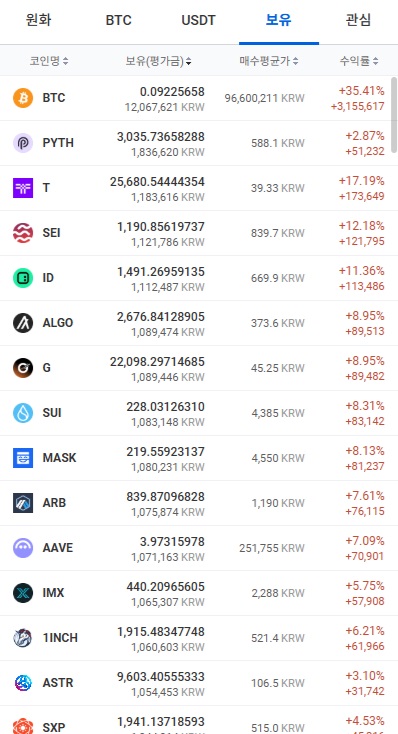The image size is (398, 734).
Task: Click the SEI coin logo
Action: pos(23,233)
